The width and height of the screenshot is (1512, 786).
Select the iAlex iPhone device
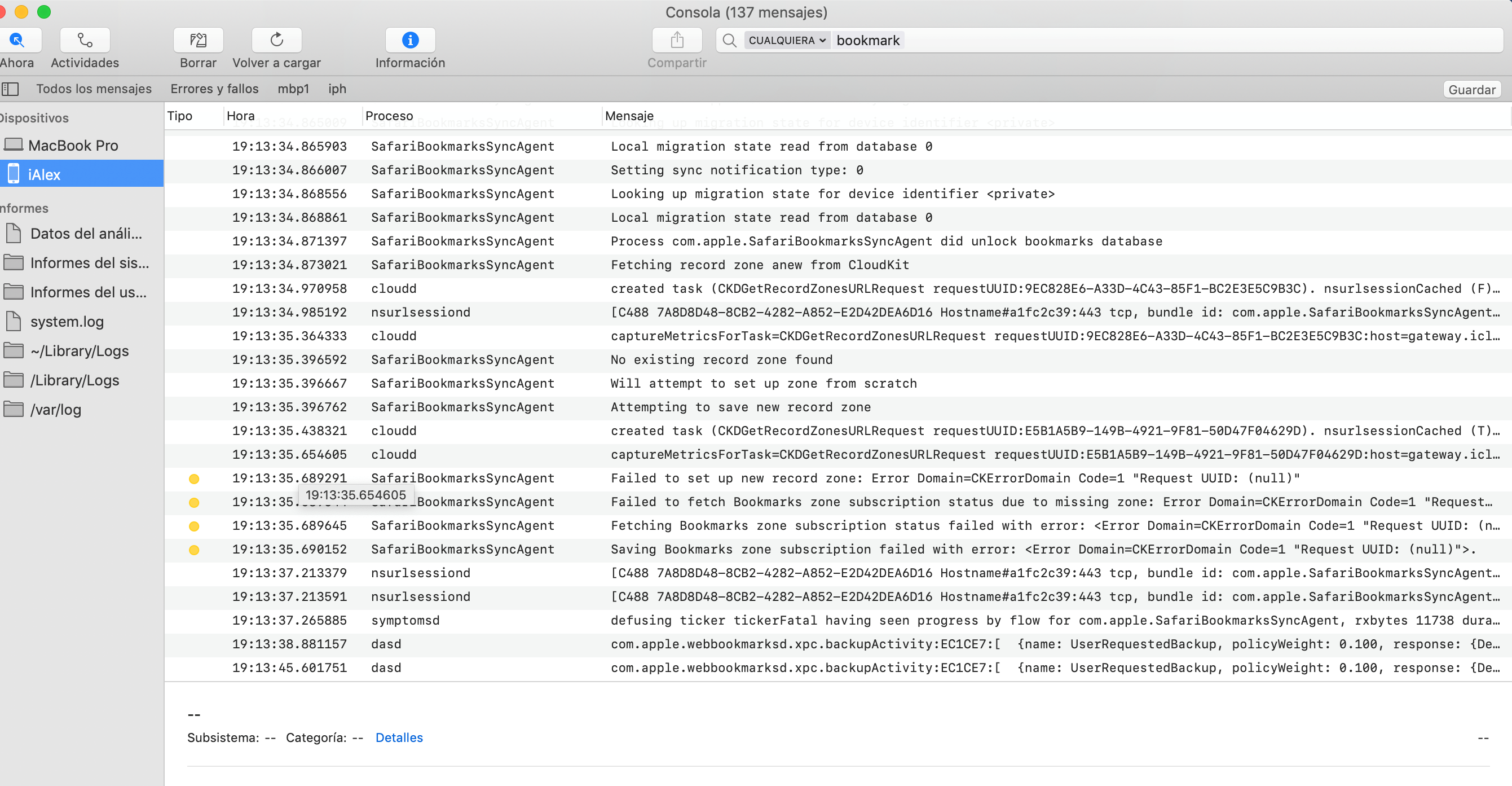tap(45, 174)
